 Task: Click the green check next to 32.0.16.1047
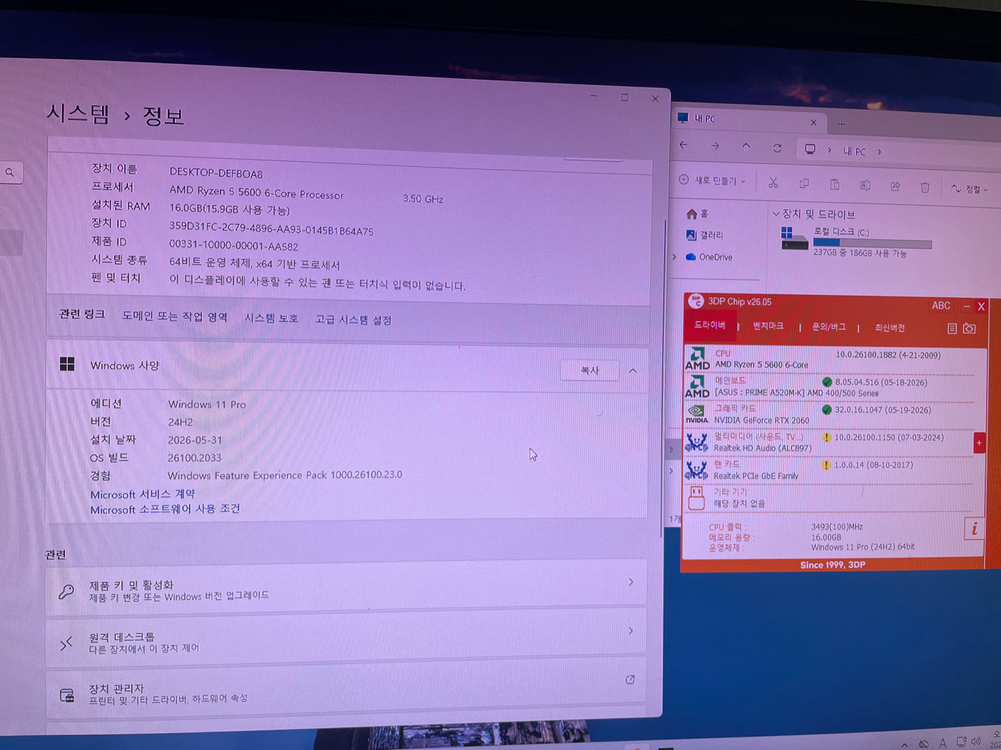tap(827, 410)
